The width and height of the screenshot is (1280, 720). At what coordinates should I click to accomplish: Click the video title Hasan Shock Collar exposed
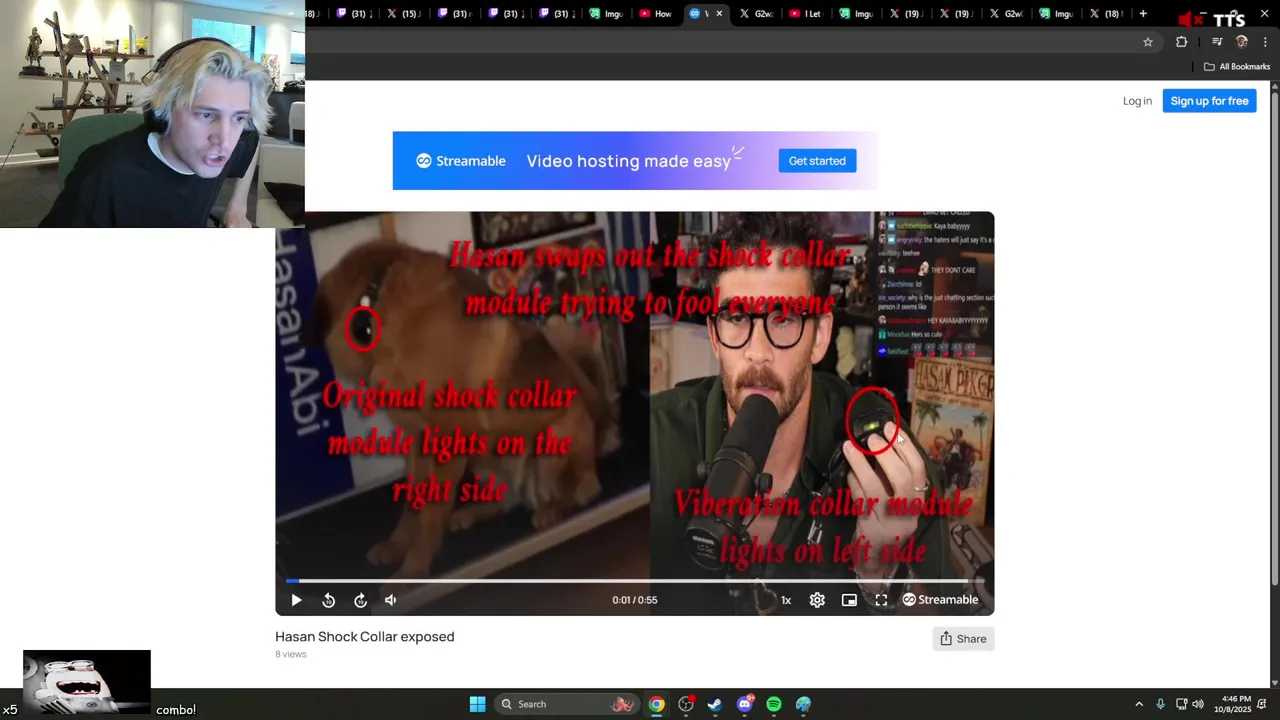click(x=365, y=637)
